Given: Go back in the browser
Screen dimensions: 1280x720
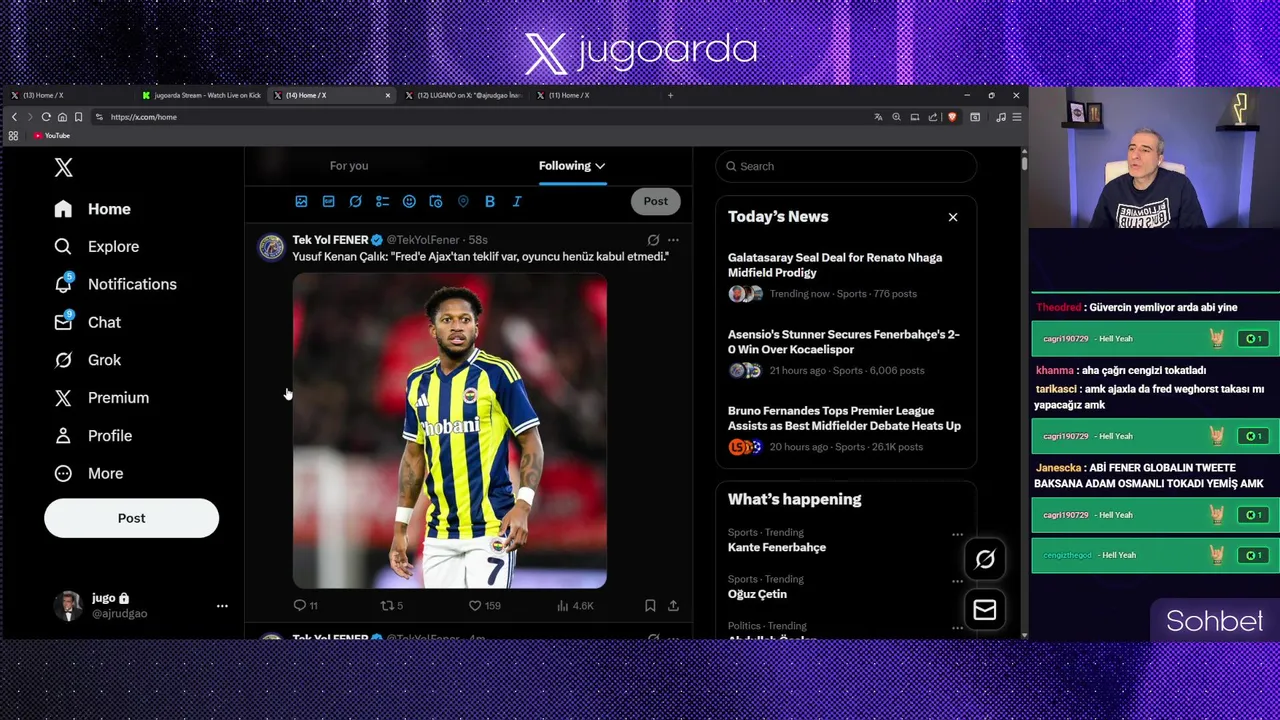Looking at the screenshot, I should 14,117.
